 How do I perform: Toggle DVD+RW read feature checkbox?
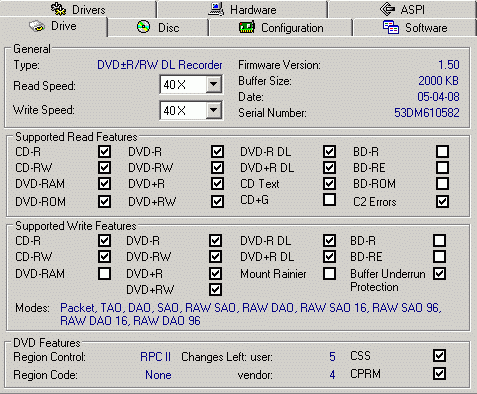click(x=217, y=201)
